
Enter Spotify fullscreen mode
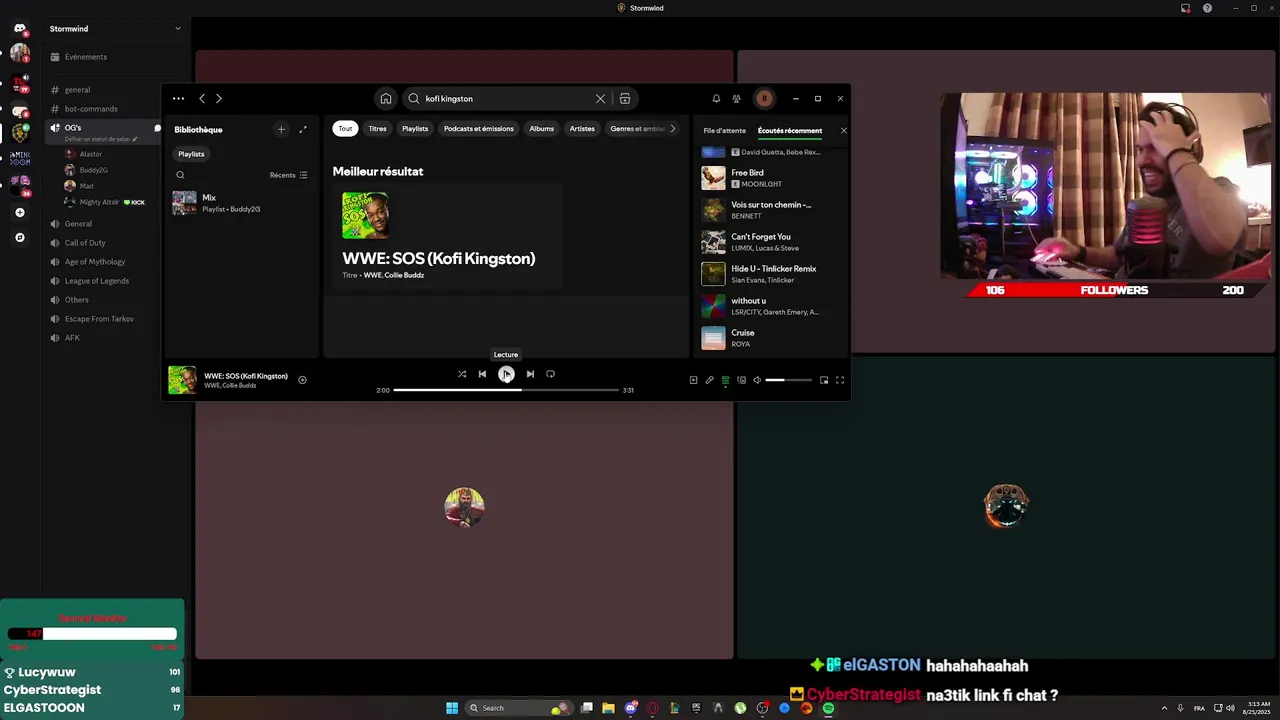[840, 380]
